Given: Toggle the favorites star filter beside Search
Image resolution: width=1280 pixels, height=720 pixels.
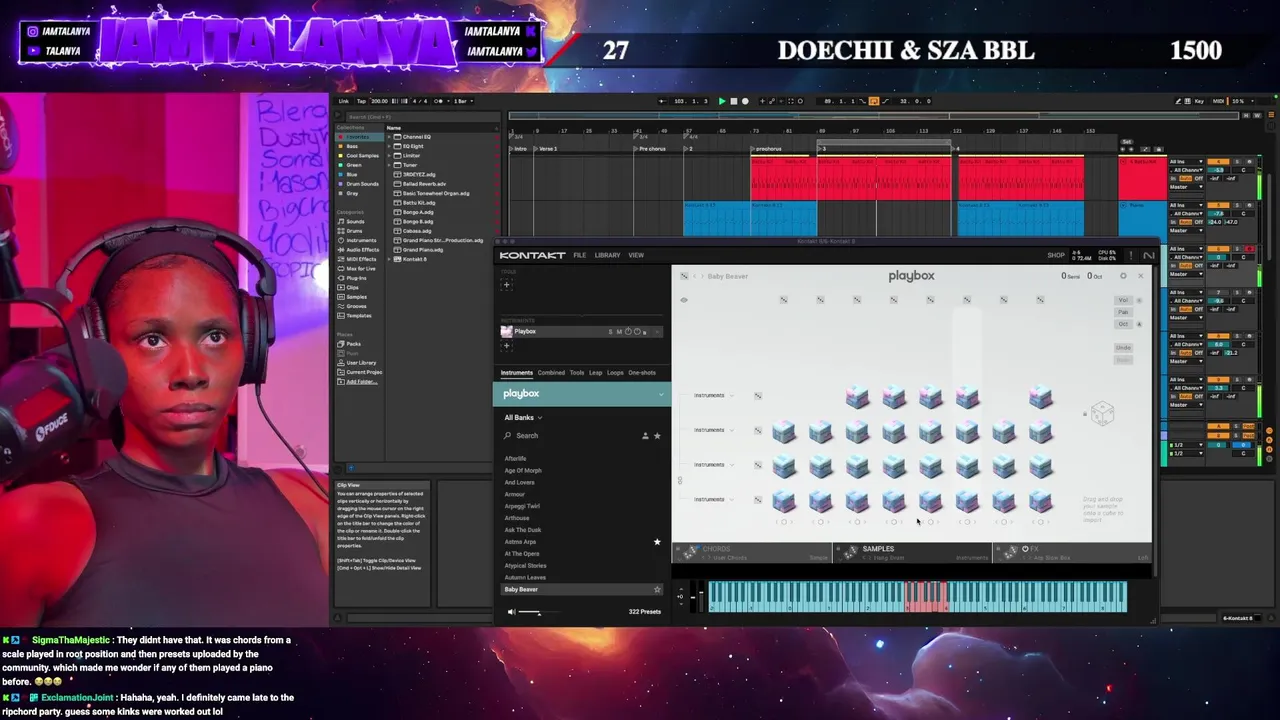Looking at the screenshot, I should [x=657, y=436].
